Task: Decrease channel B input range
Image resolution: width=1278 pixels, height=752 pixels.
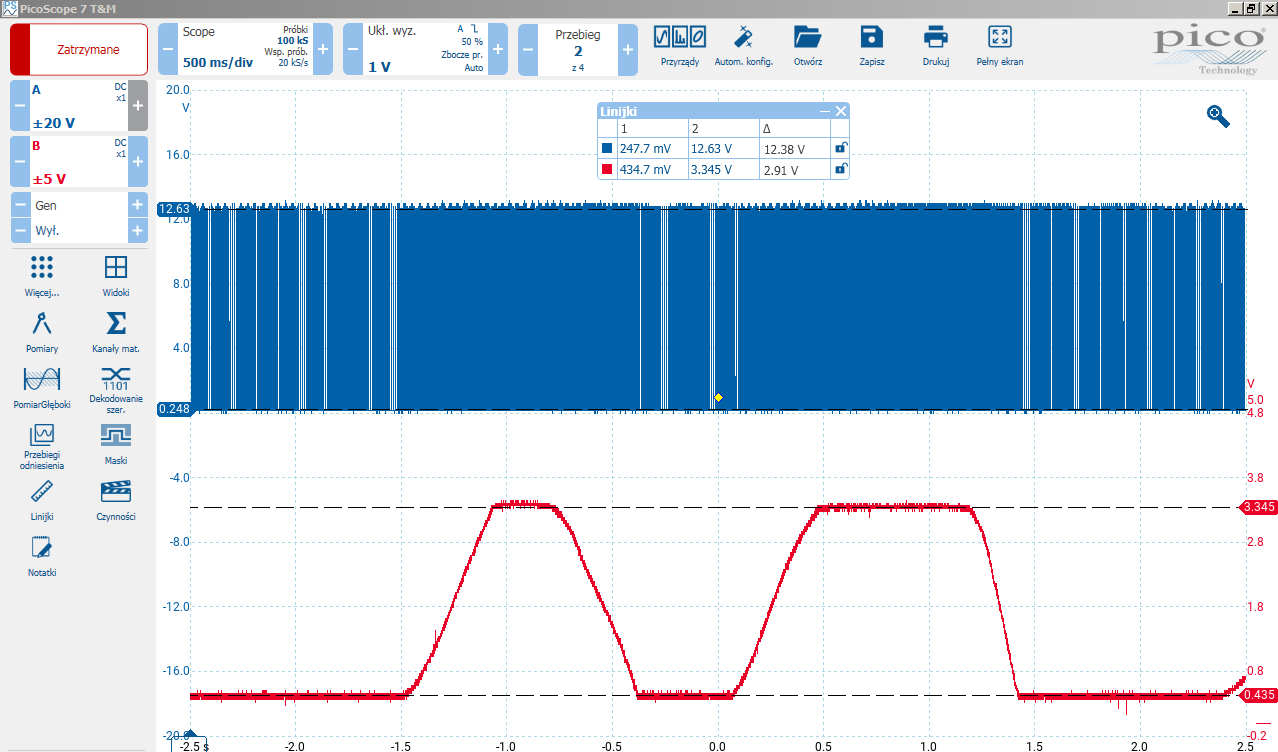Action: pos(20,162)
